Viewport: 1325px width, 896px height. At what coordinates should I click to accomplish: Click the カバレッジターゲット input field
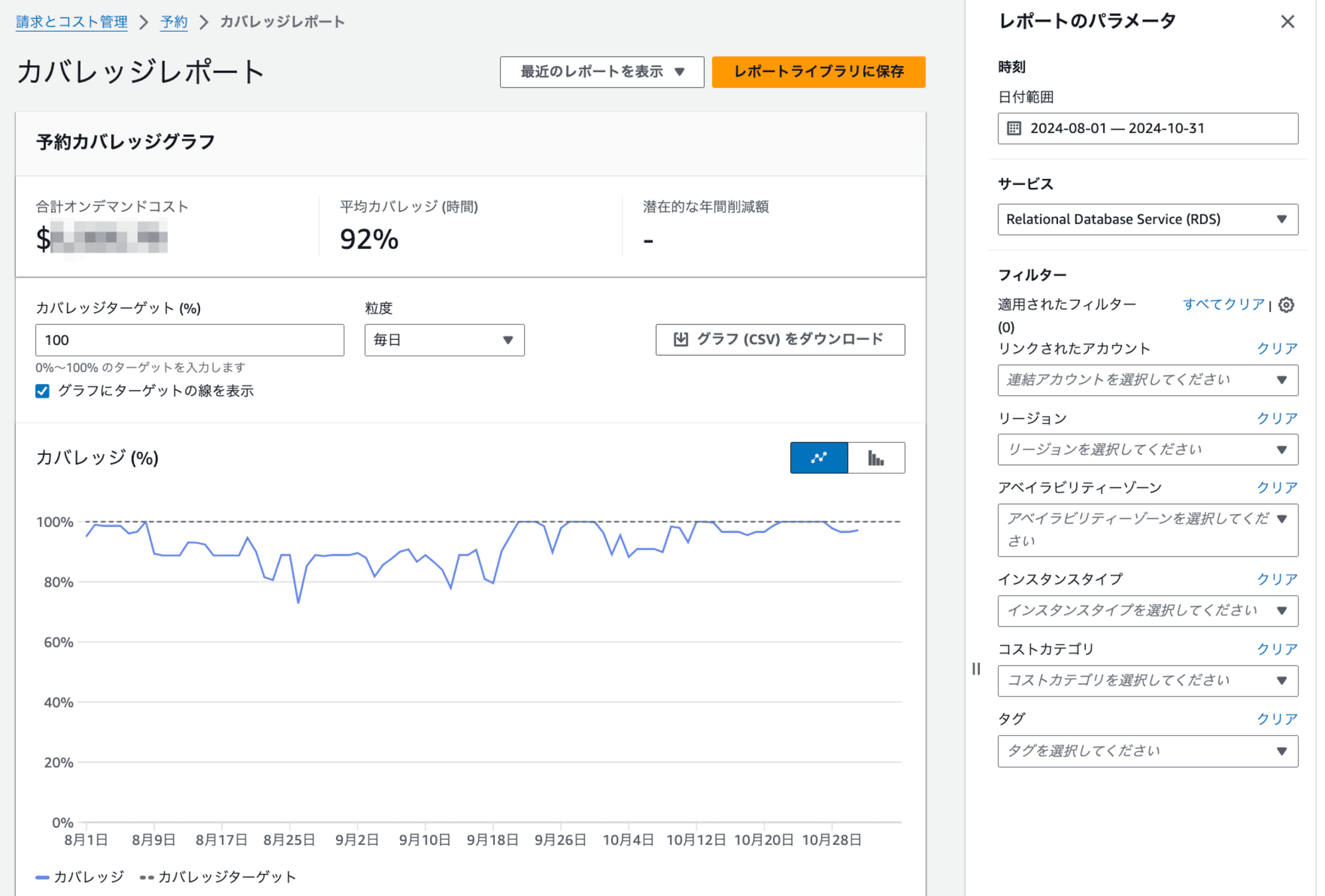[189, 340]
